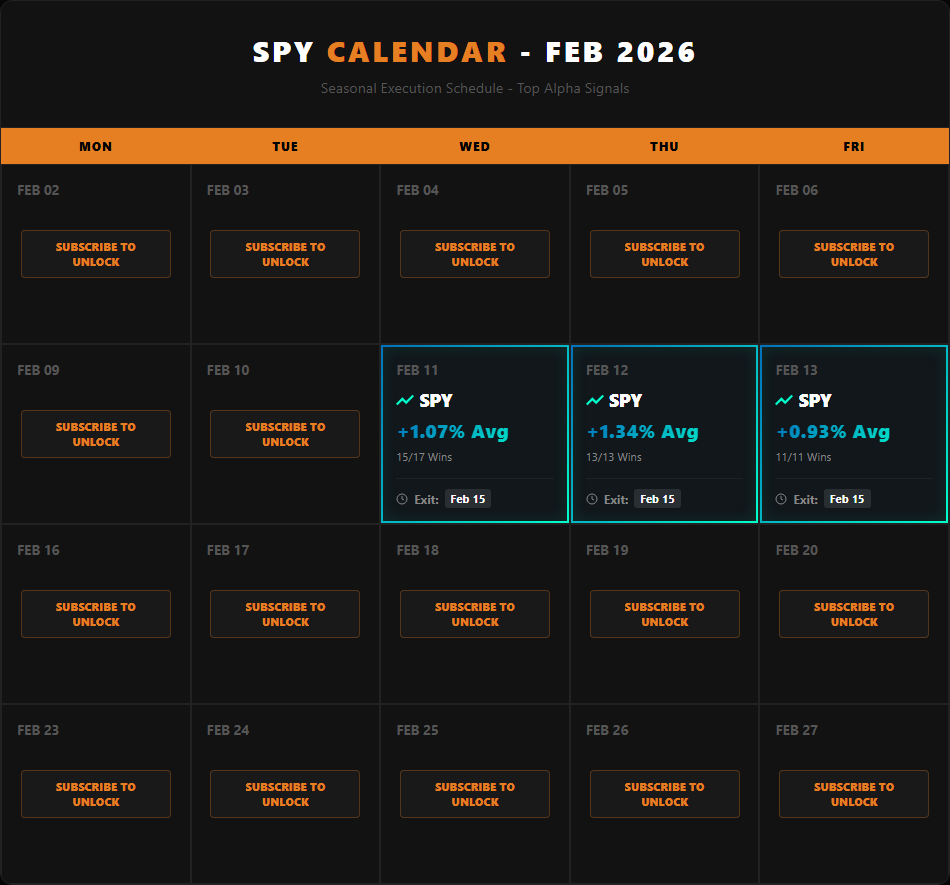Screen dimensions: 950x885
Task: Unlock the Feb 06 signal via Subscribe button
Action: point(853,254)
